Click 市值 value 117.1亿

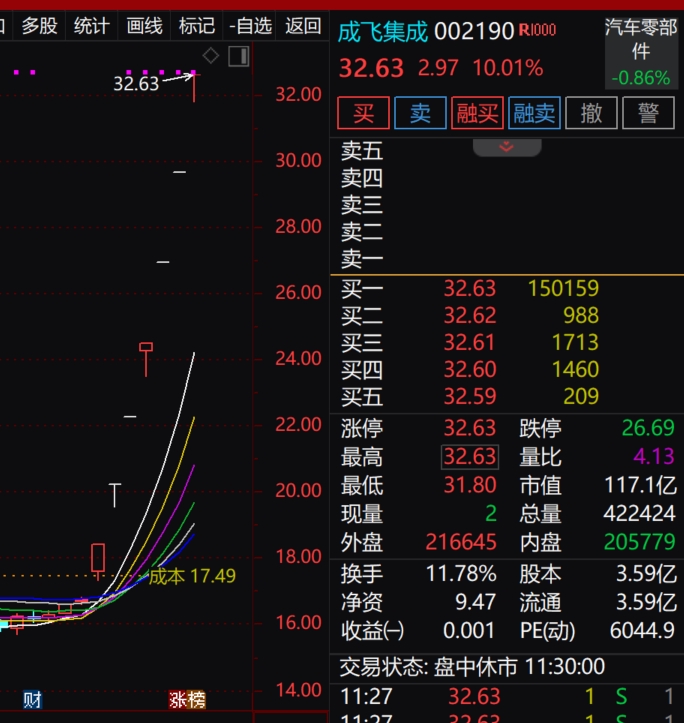641,485
